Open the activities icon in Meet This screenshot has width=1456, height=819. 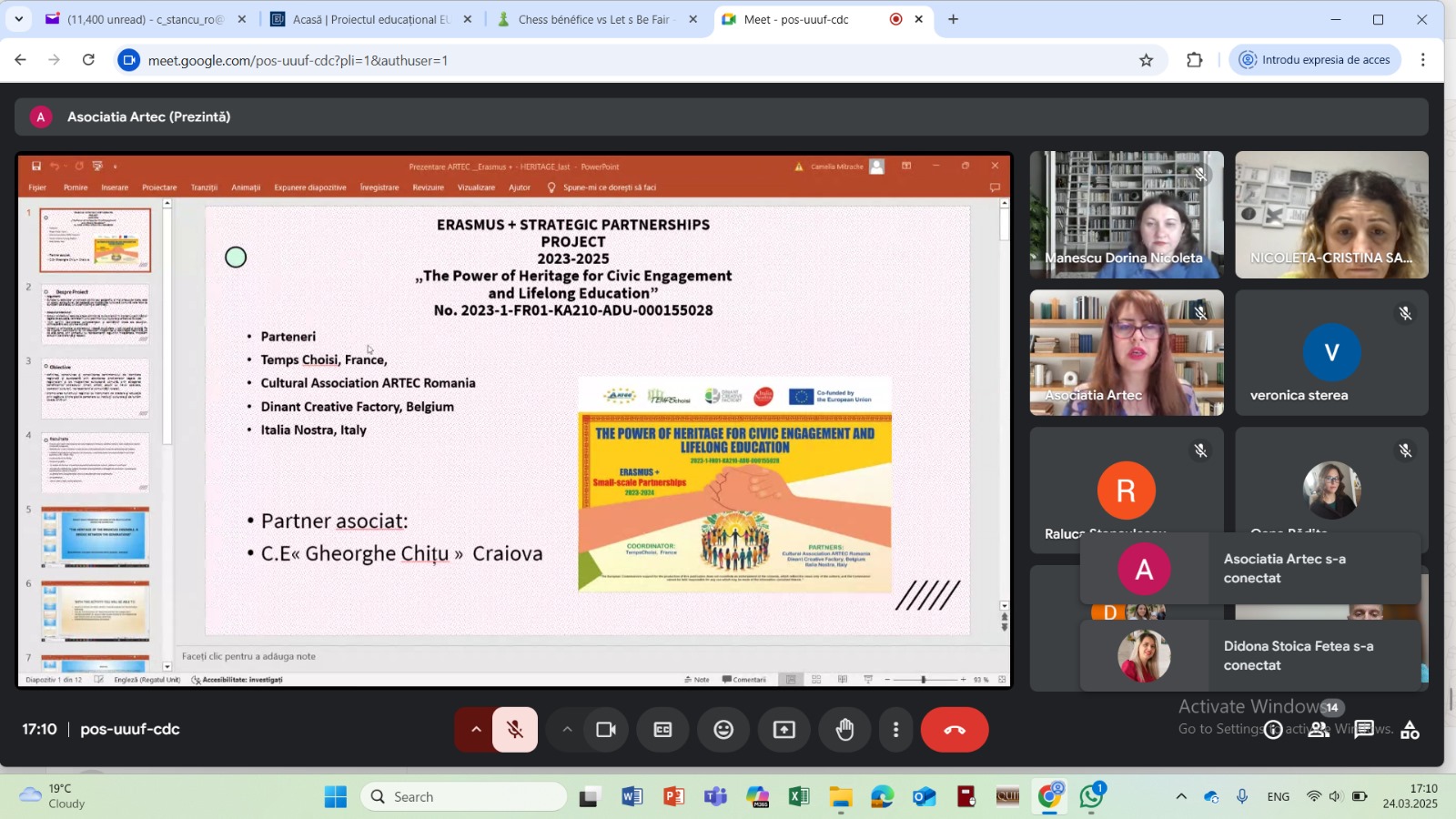[1410, 730]
